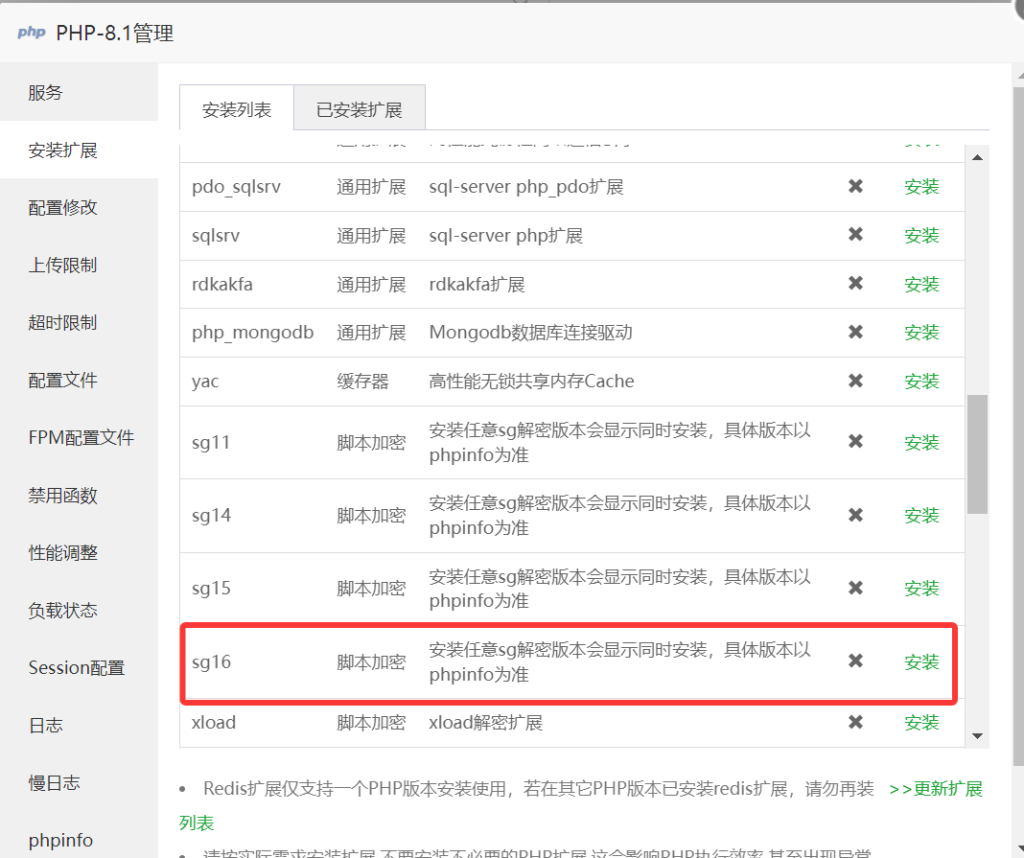Image resolution: width=1024 pixels, height=858 pixels.
Task: Click the PHP logo icon in title bar
Action: (x=31, y=33)
